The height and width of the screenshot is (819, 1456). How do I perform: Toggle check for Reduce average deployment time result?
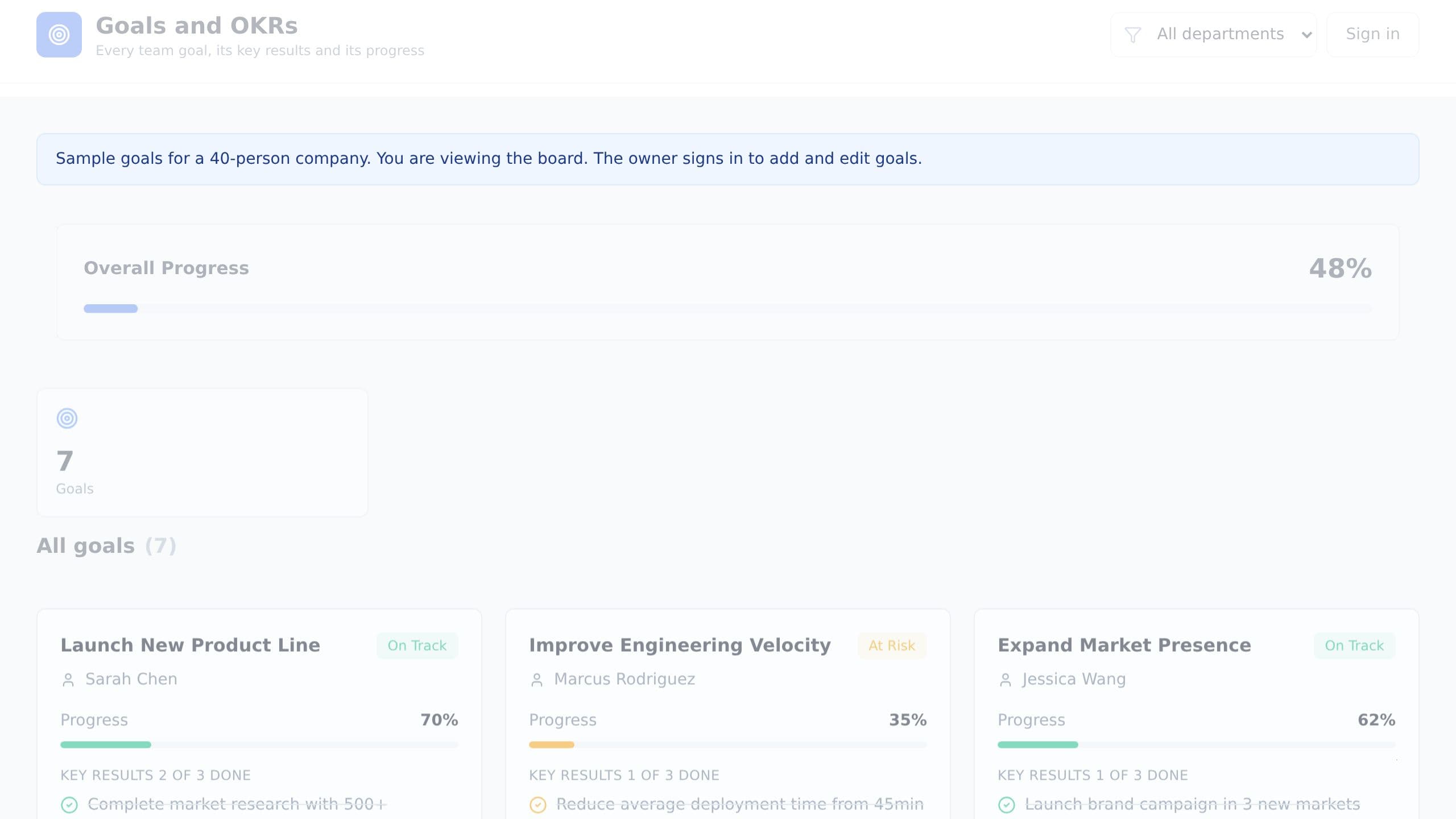[538, 805]
